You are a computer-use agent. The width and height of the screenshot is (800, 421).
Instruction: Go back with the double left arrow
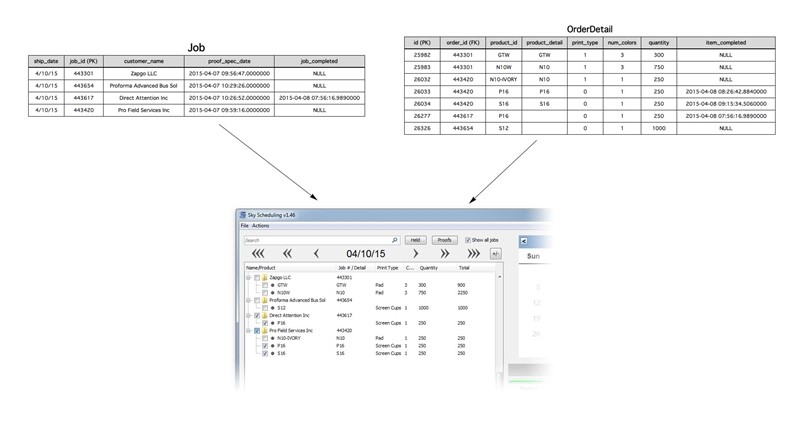point(287,254)
